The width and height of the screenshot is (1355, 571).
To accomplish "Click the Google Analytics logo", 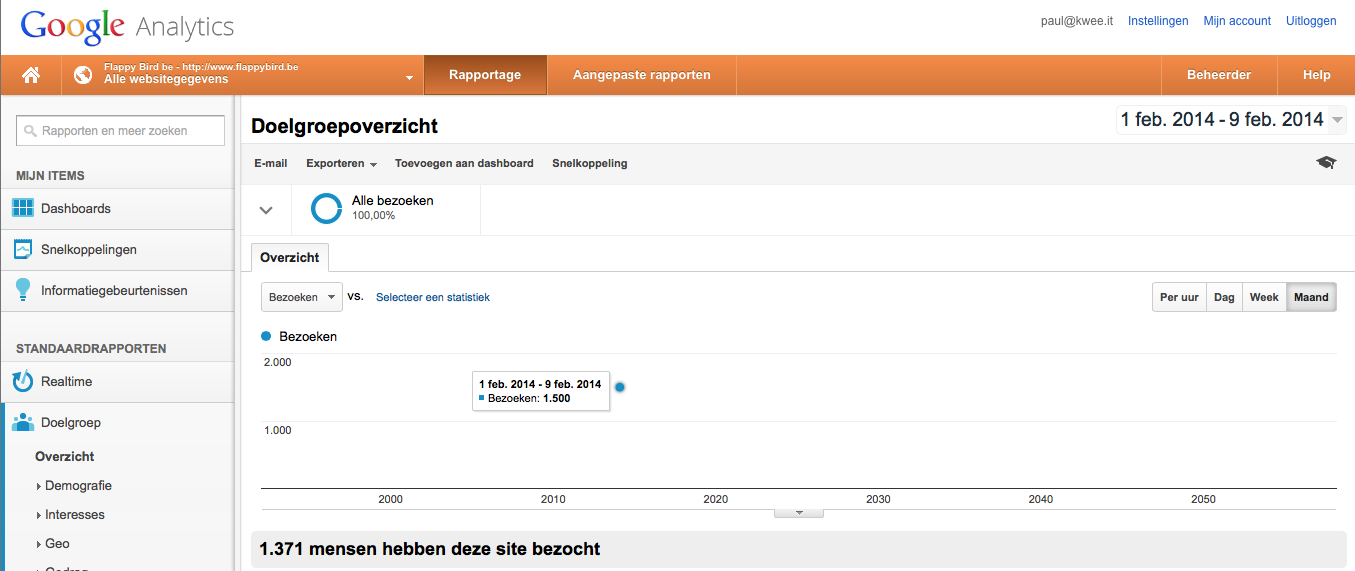I will pos(127,26).
